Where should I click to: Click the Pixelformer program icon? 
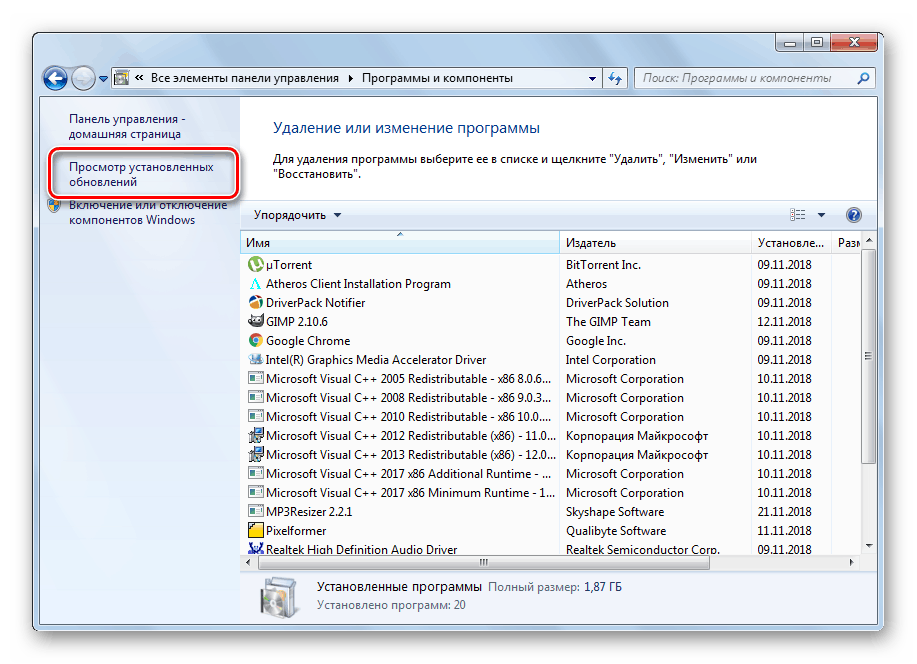(x=256, y=531)
